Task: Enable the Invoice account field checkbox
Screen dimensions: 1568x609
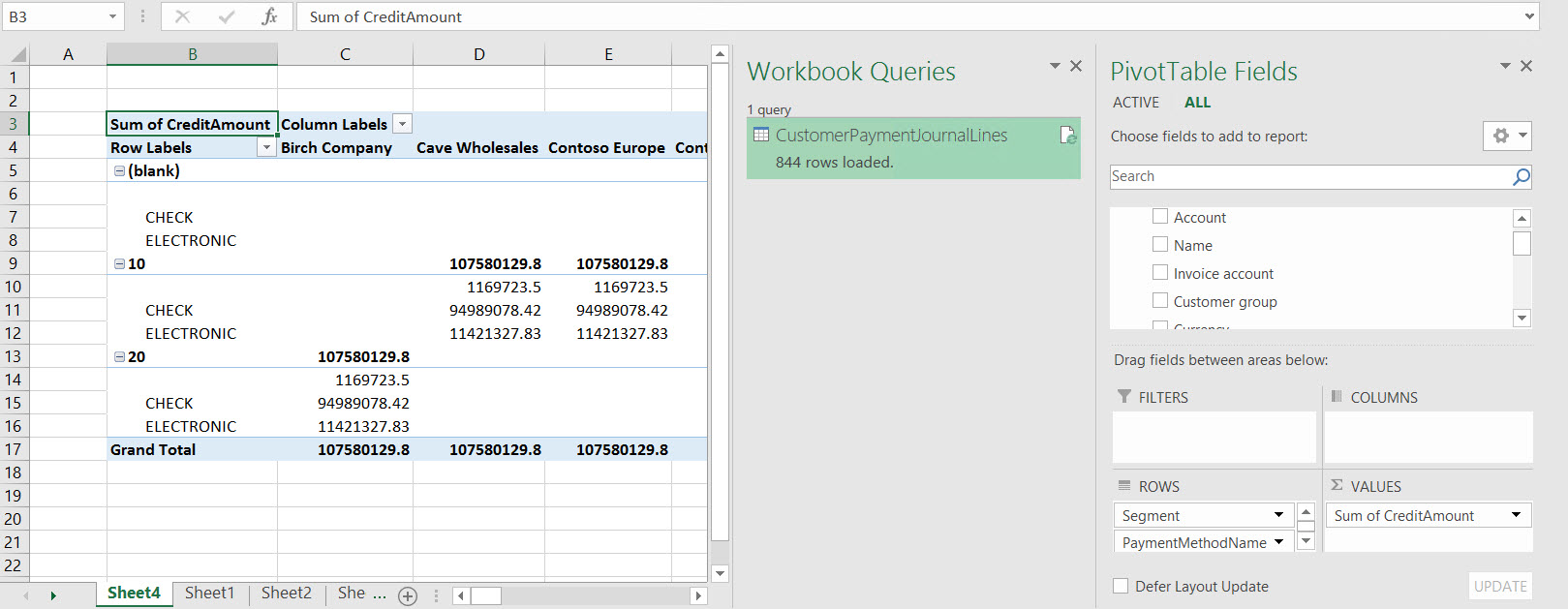Action: pyautogui.click(x=1160, y=273)
